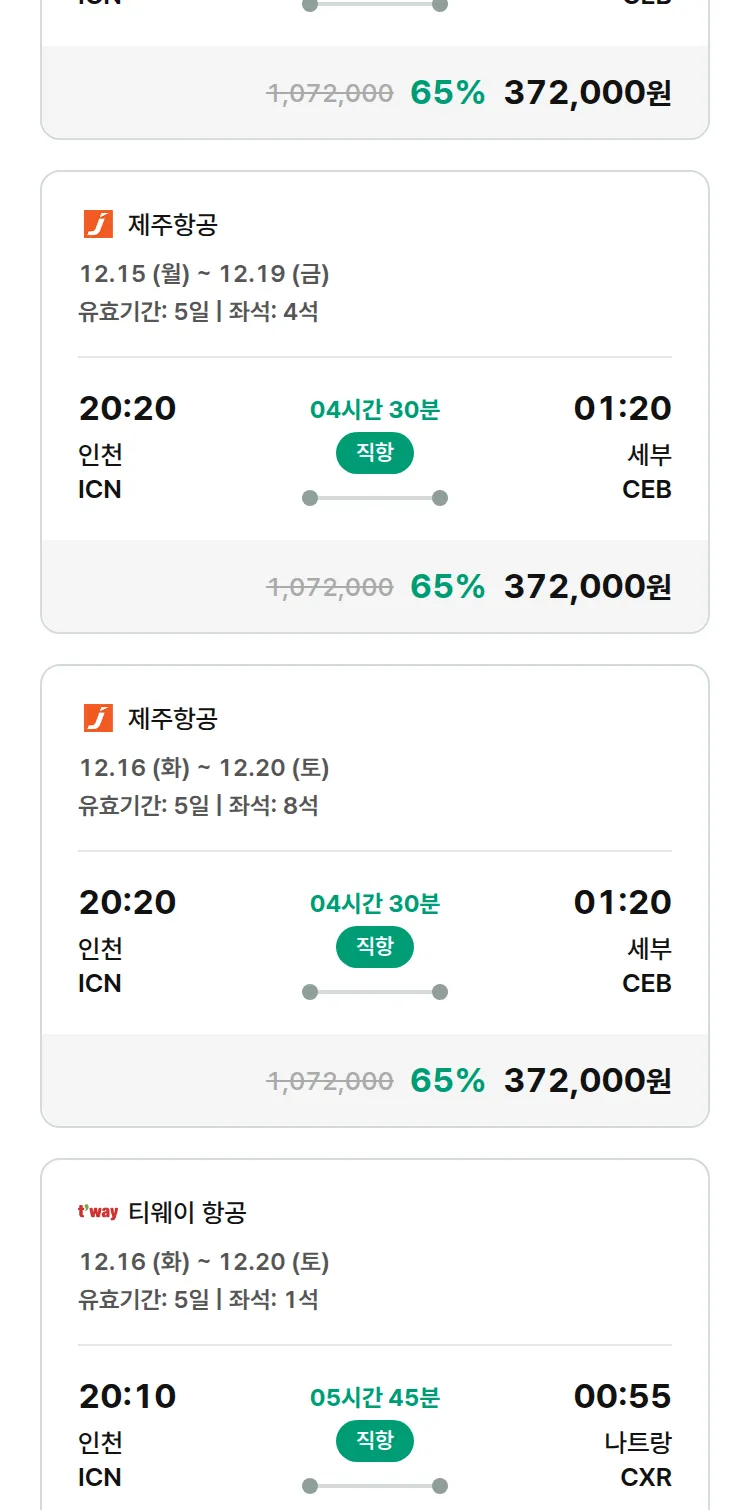
Task: Click the Jeju Air logo on the 12.16 flight
Action: pos(98,718)
